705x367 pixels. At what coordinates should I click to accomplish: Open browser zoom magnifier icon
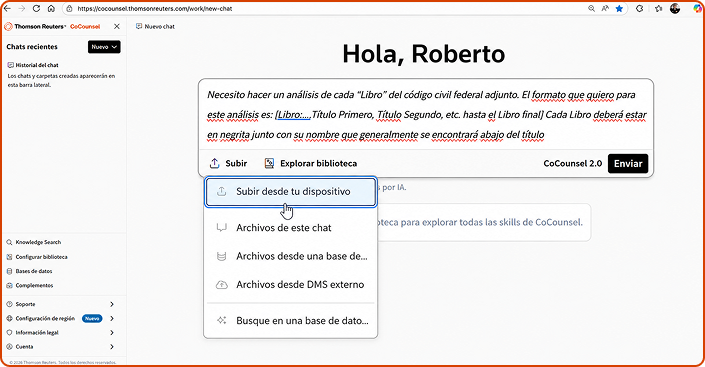tap(591, 9)
